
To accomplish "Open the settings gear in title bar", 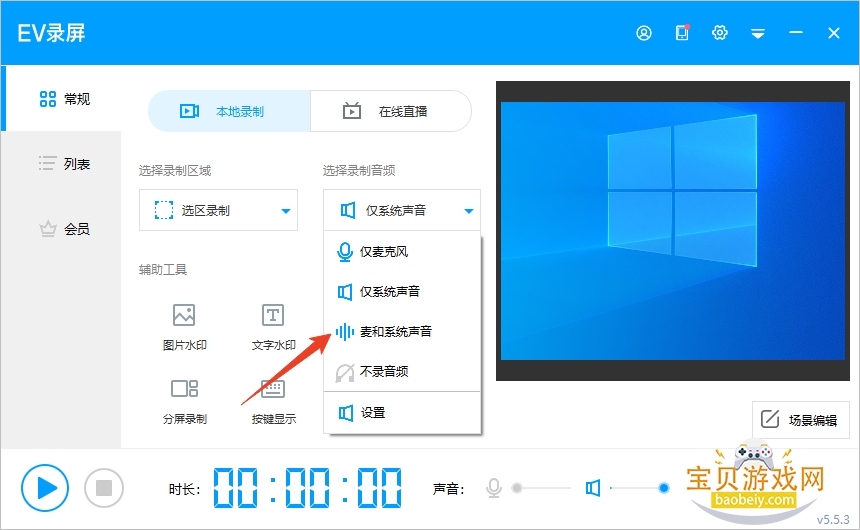I will (720, 33).
